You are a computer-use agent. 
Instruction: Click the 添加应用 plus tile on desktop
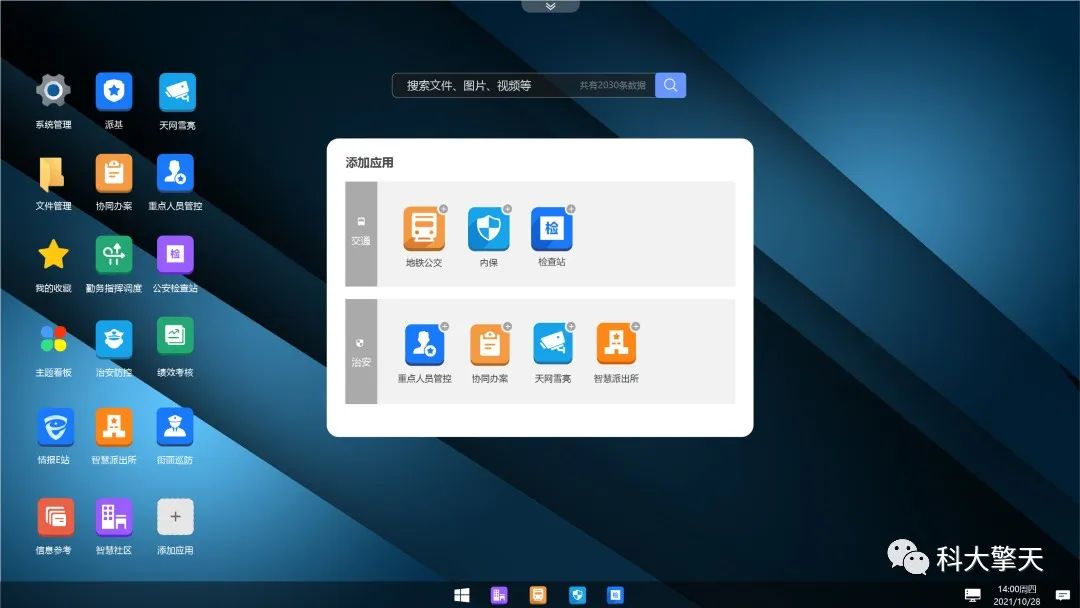click(x=175, y=517)
